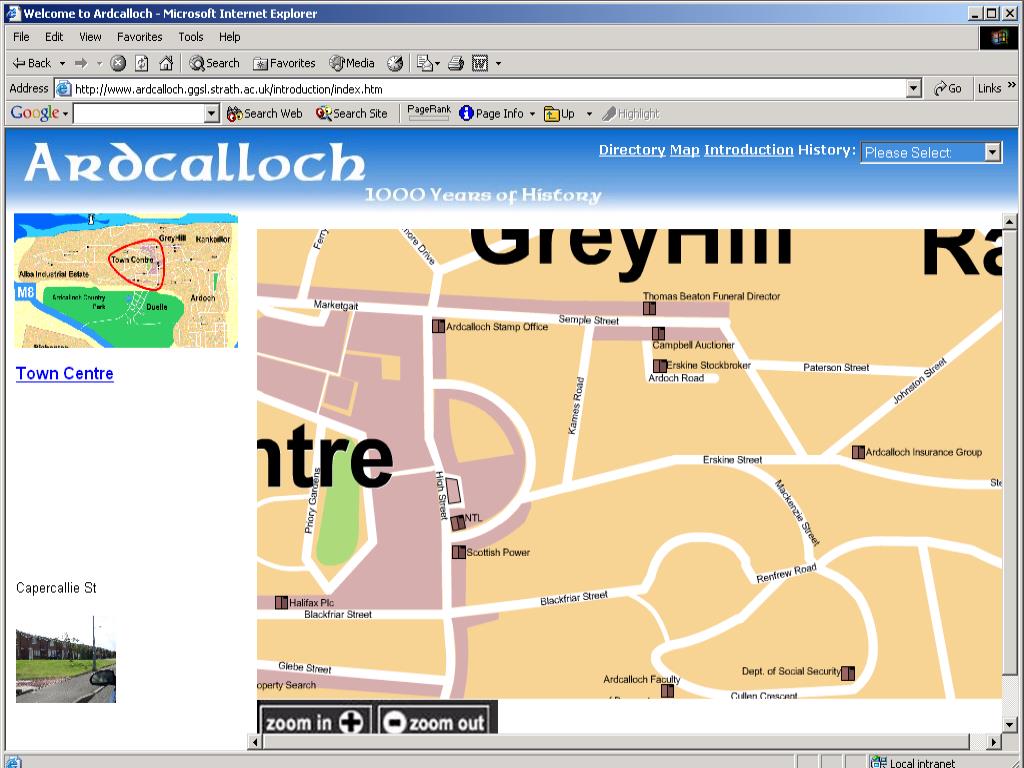1024x768 pixels.
Task: Open Google Page Info
Action: tap(492, 114)
